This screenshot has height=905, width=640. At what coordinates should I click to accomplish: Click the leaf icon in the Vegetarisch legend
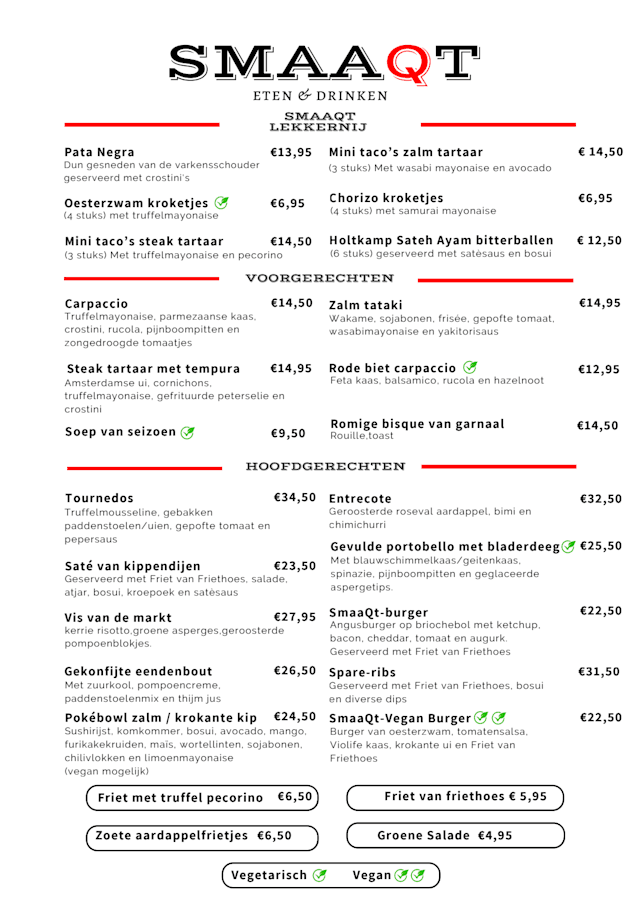(320, 875)
